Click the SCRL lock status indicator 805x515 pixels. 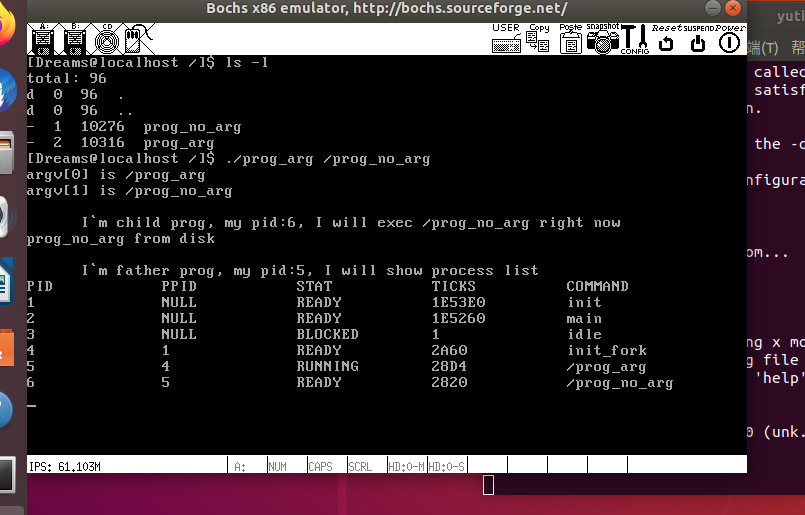point(361,466)
